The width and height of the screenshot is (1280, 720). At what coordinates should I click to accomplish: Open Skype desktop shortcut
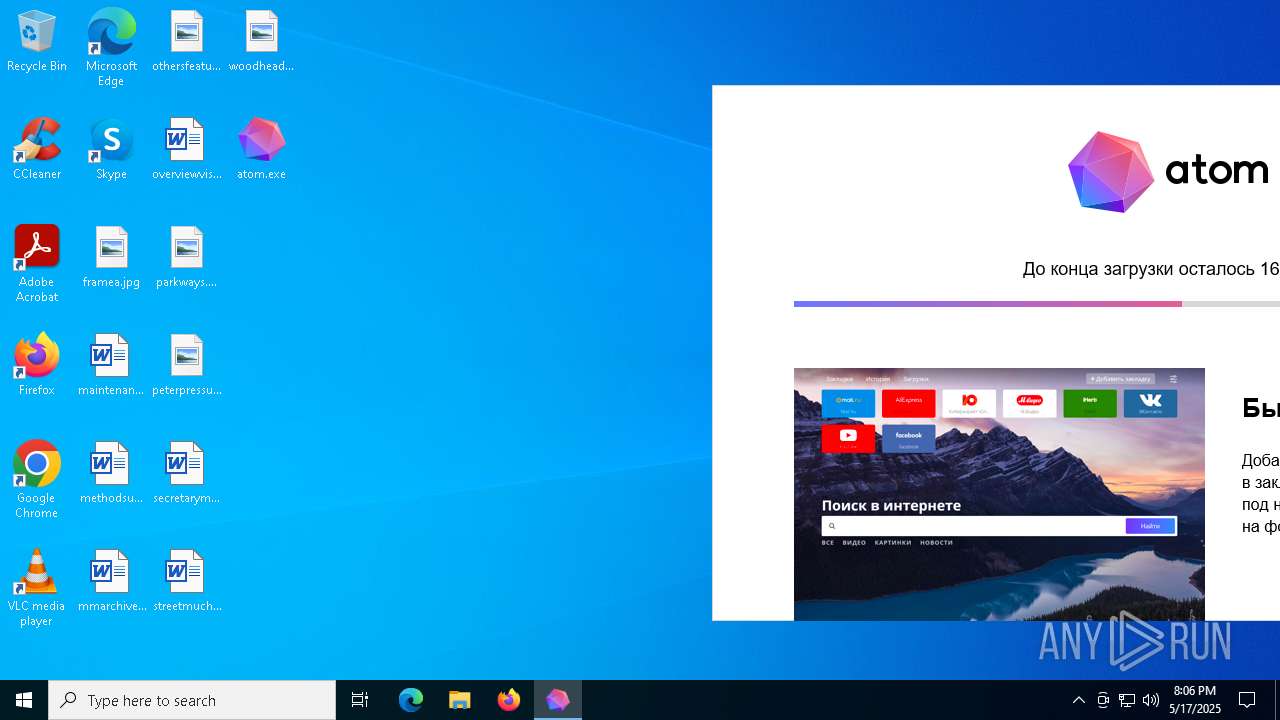[111, 150]
